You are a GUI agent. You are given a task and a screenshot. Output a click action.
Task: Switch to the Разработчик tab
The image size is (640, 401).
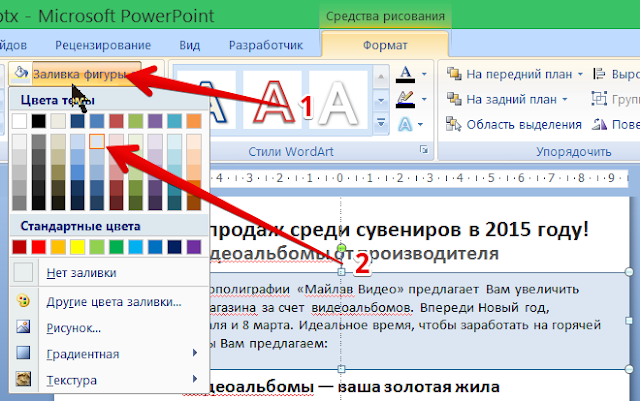click(x=266, y=45)
